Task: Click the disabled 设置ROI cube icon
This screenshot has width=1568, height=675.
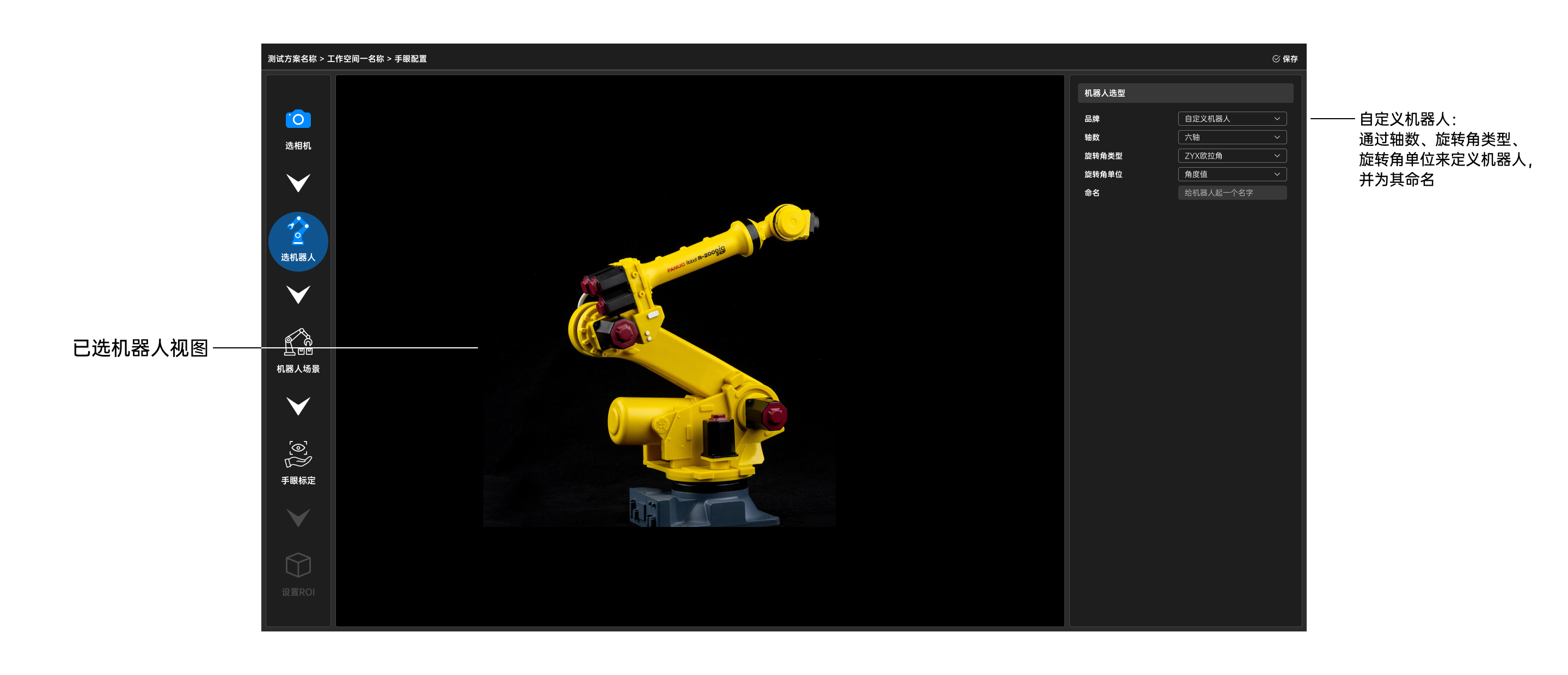Action: (x=298, y=565)
